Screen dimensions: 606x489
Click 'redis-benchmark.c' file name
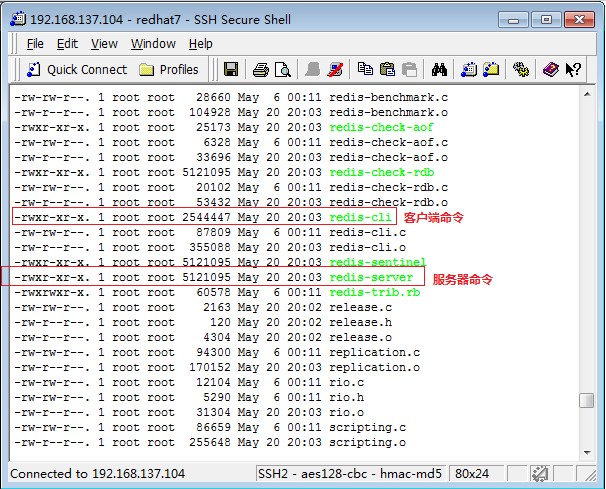click(388, 97)
